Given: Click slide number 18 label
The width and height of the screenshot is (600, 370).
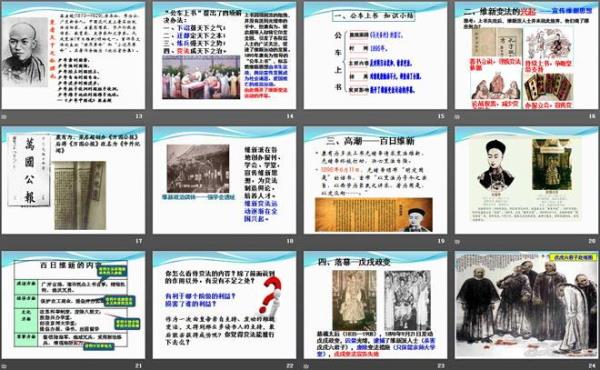Looking at the screenshot, I should (290, 241).
